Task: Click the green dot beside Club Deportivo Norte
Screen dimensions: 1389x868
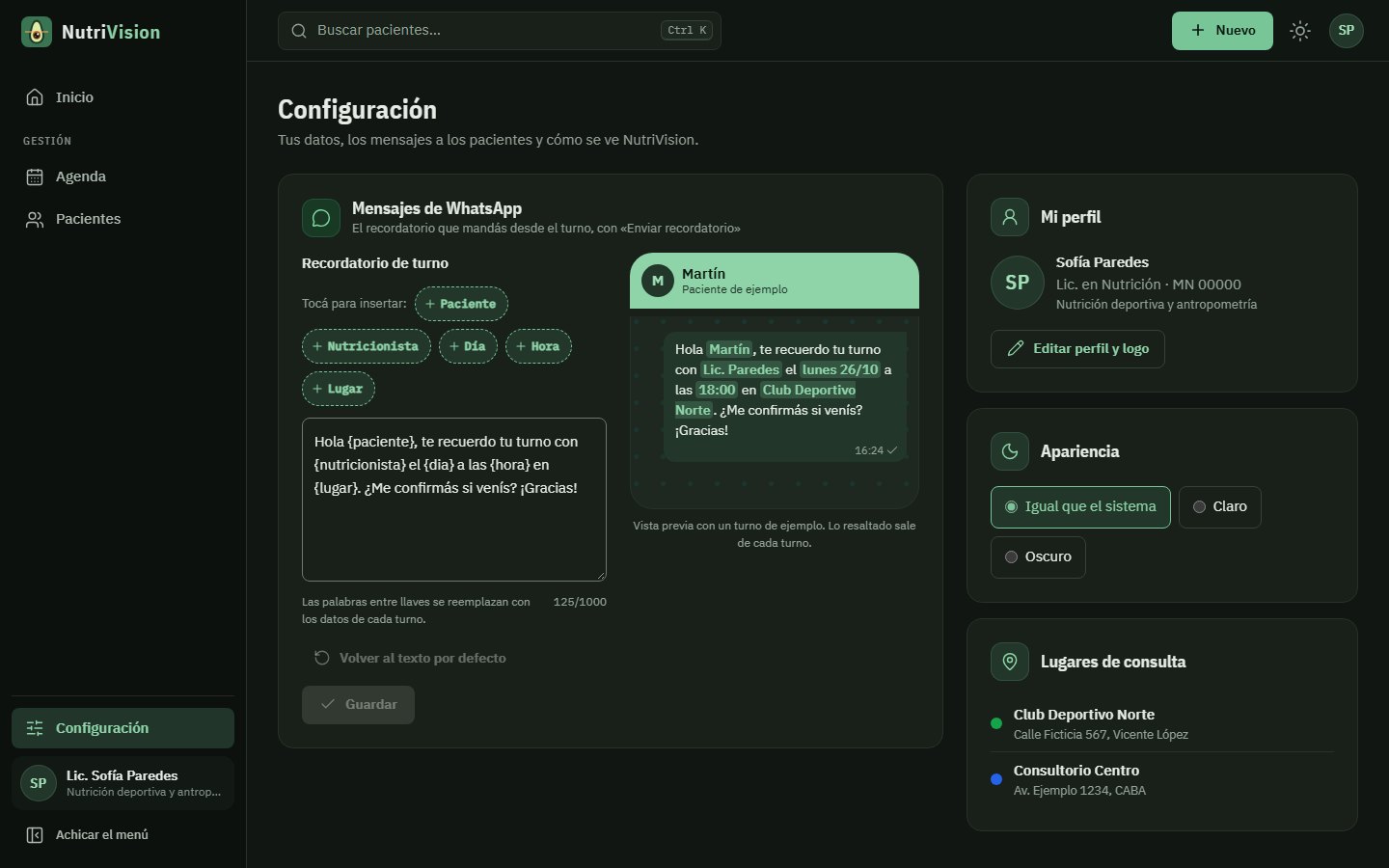Action: click(x=996, y=723)
